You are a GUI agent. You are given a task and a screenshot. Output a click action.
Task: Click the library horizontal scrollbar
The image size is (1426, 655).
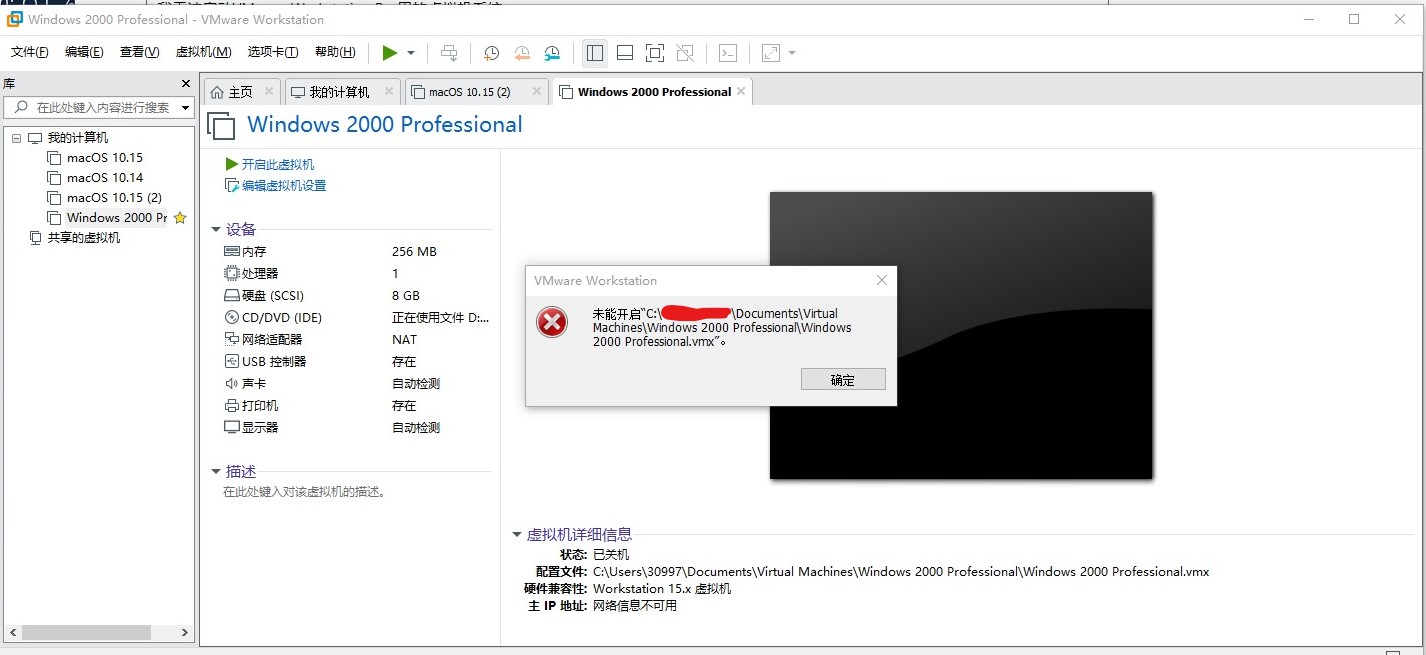[x=98, y=632]
